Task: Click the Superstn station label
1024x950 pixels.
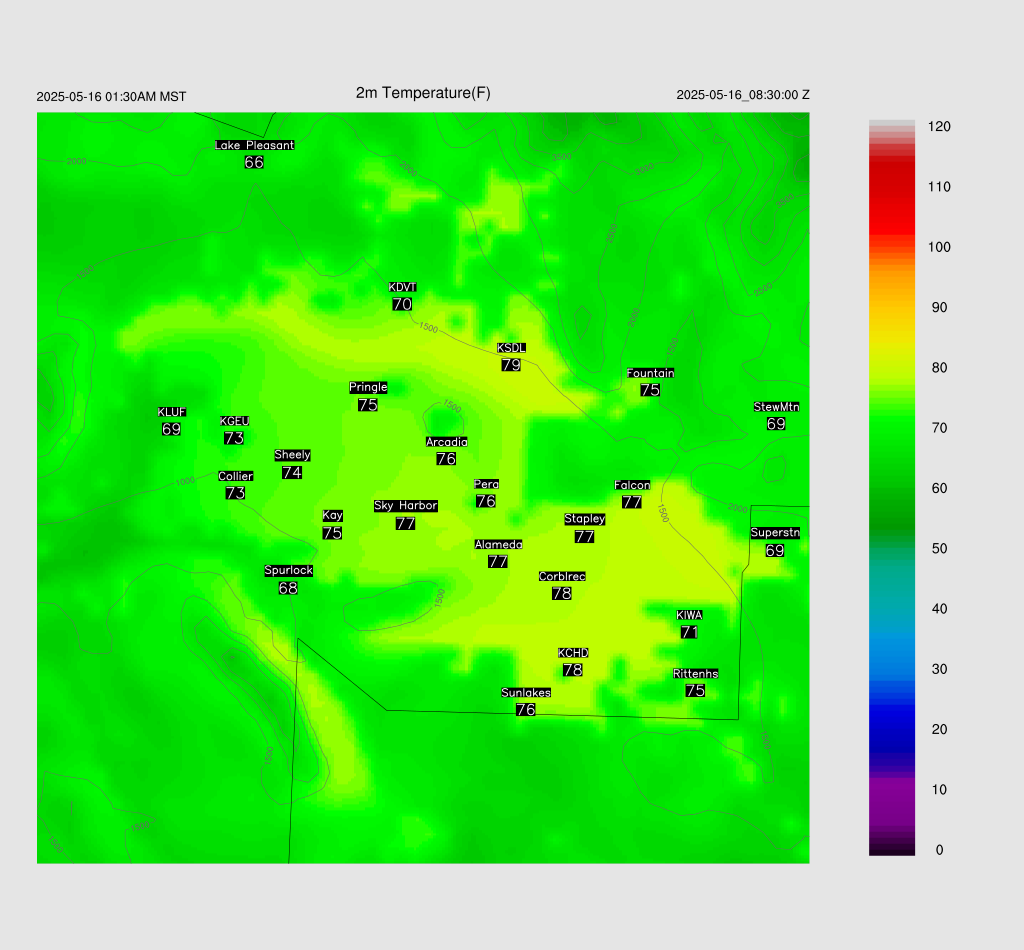Action: (775, 533)
